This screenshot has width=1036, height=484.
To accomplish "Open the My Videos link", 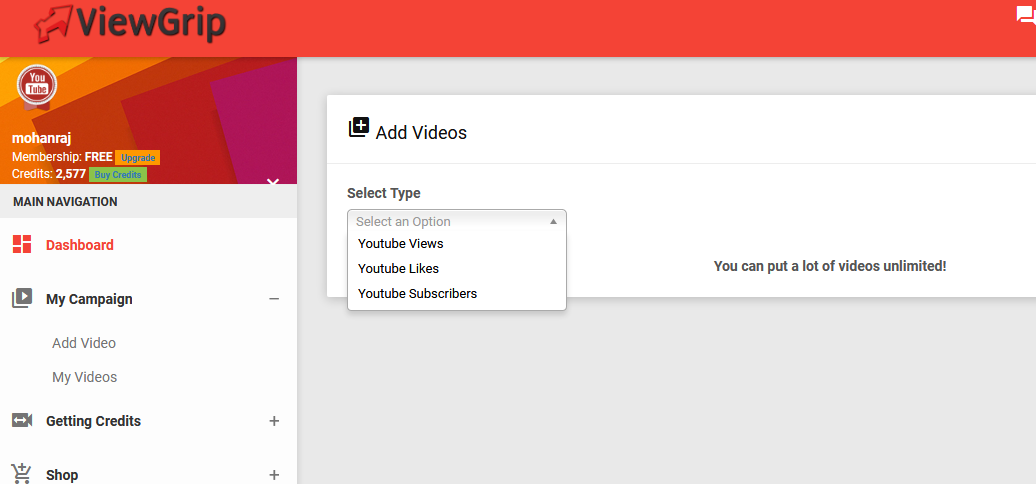I will (x=85, y=377).
